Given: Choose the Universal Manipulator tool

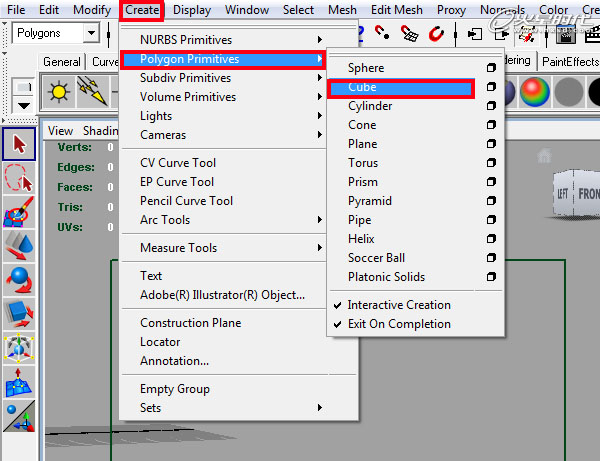Looking at the screenshot, I should click(x=19, y=348).
